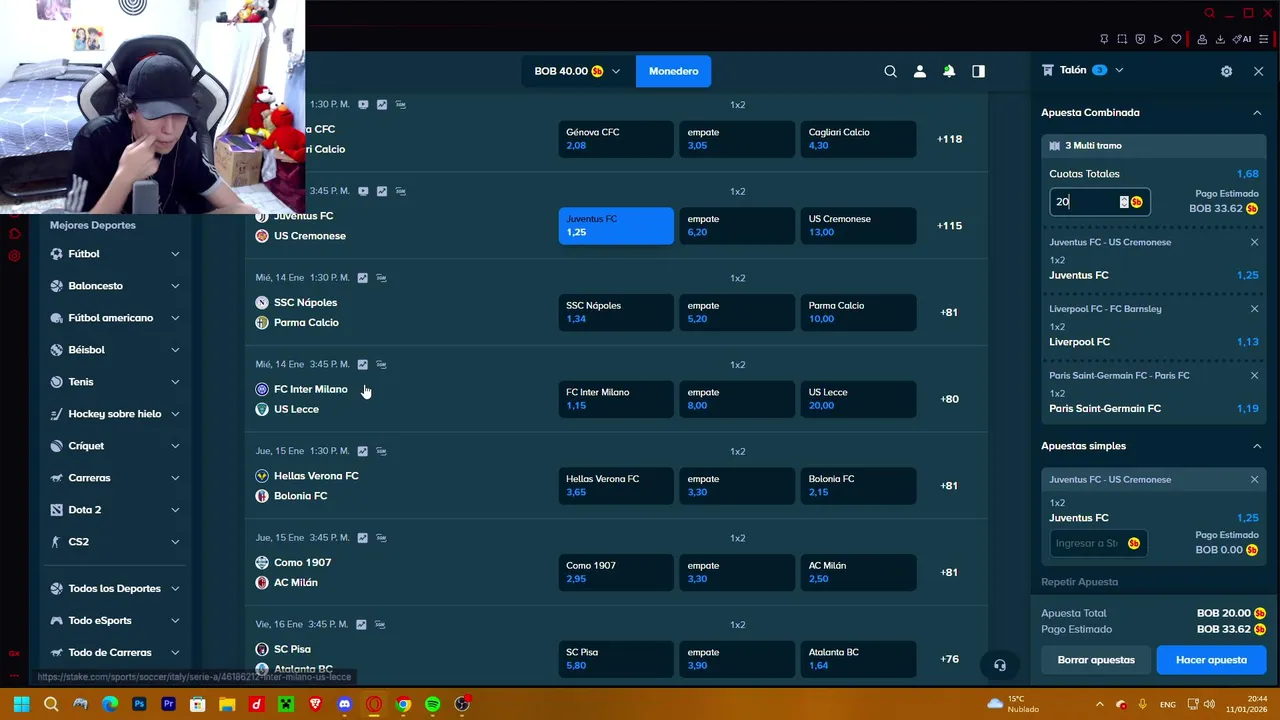Open Spotify from the taskbar

coord(432,704)
